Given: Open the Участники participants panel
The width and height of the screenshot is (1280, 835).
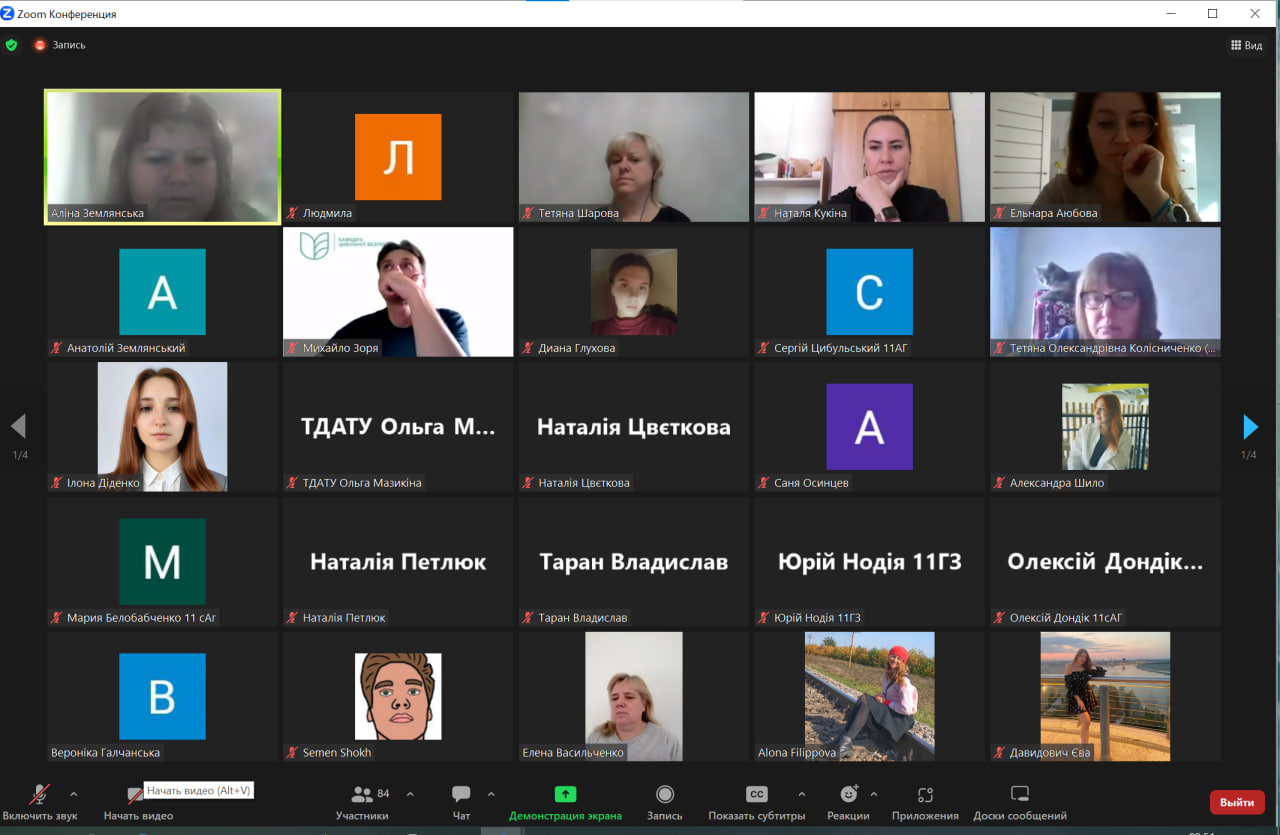Looking at the screenshot, I should (x=362, y=802).
